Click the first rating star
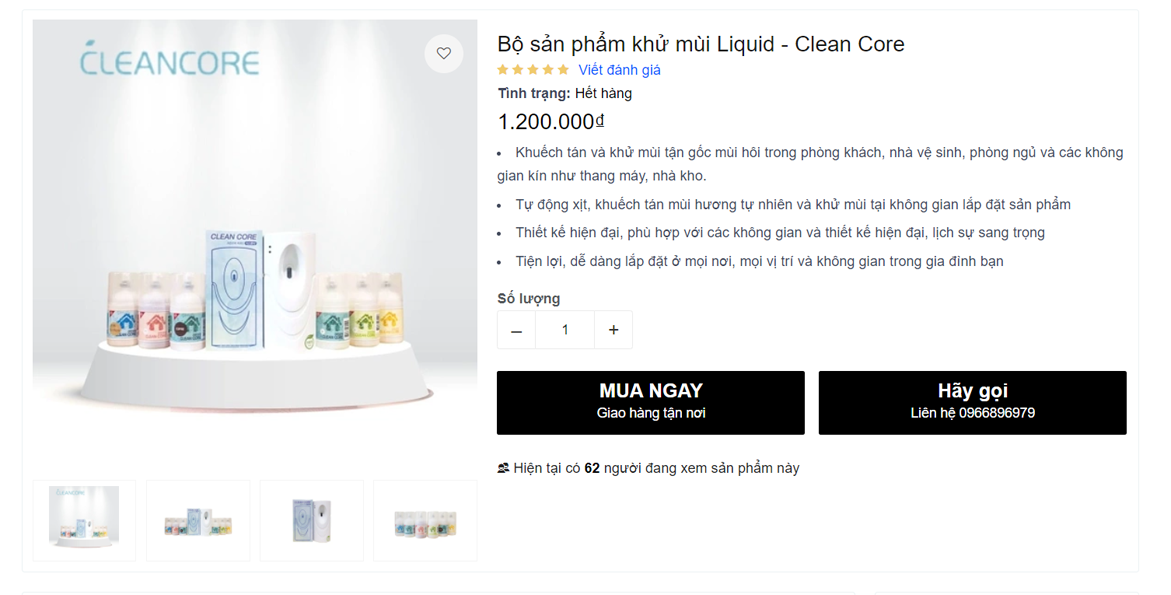1171x595 pixels. coord(503,70)
